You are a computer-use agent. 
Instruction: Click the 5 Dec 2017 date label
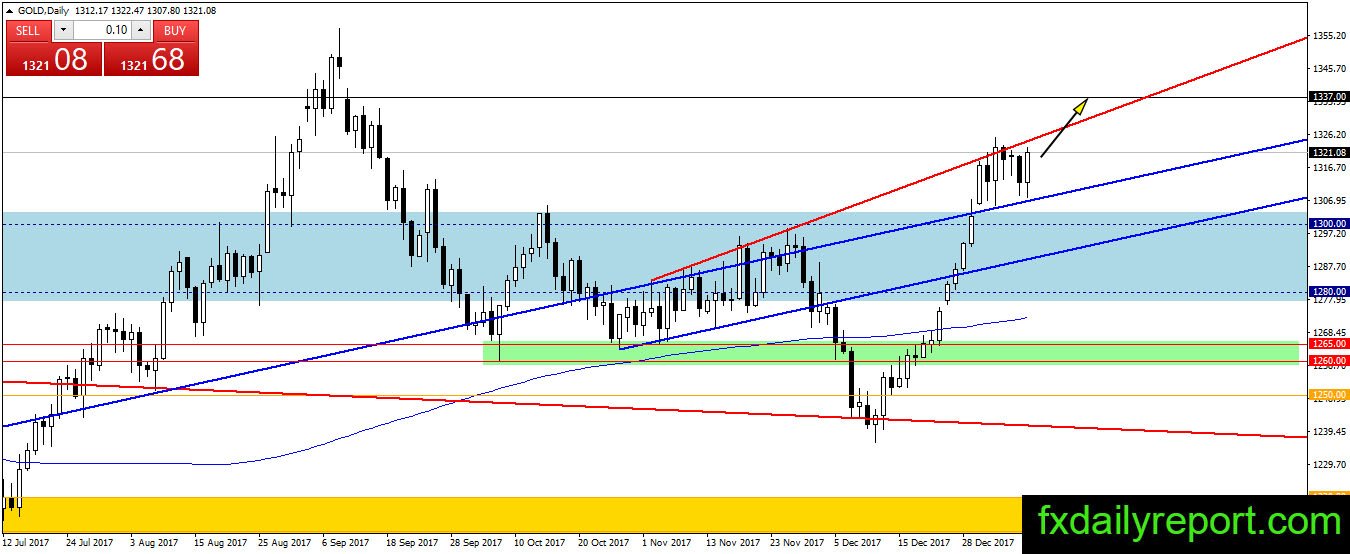[x=857, y=543]
